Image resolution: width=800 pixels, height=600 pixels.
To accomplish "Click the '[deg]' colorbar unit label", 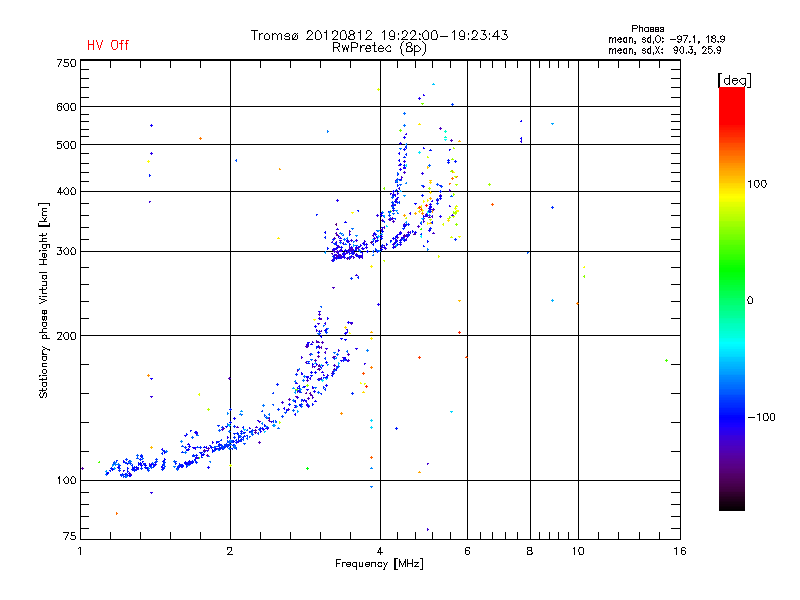I will 734,80.
